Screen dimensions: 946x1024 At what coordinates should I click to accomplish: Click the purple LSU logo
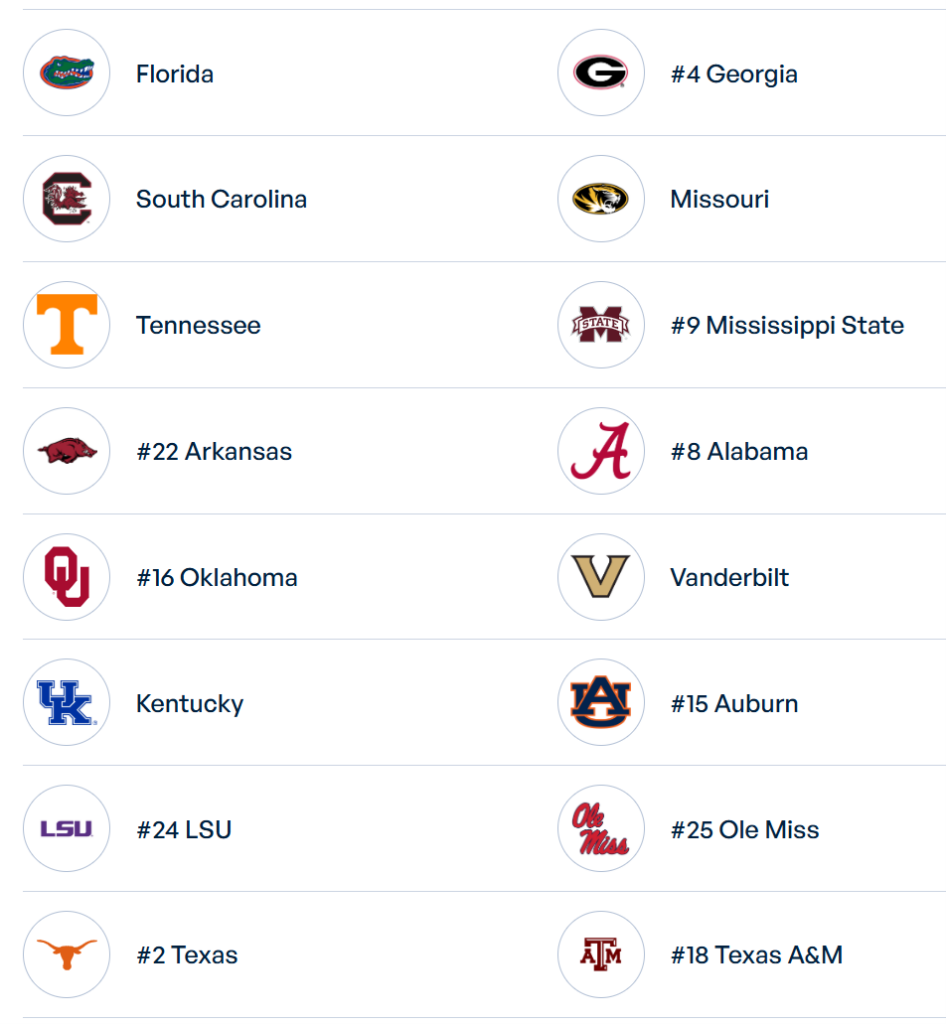67,829
